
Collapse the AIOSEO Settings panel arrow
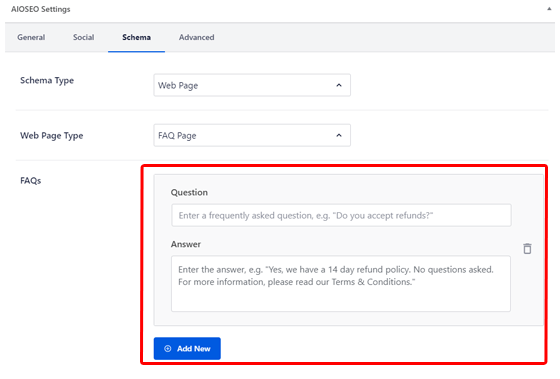pos(549,9)
